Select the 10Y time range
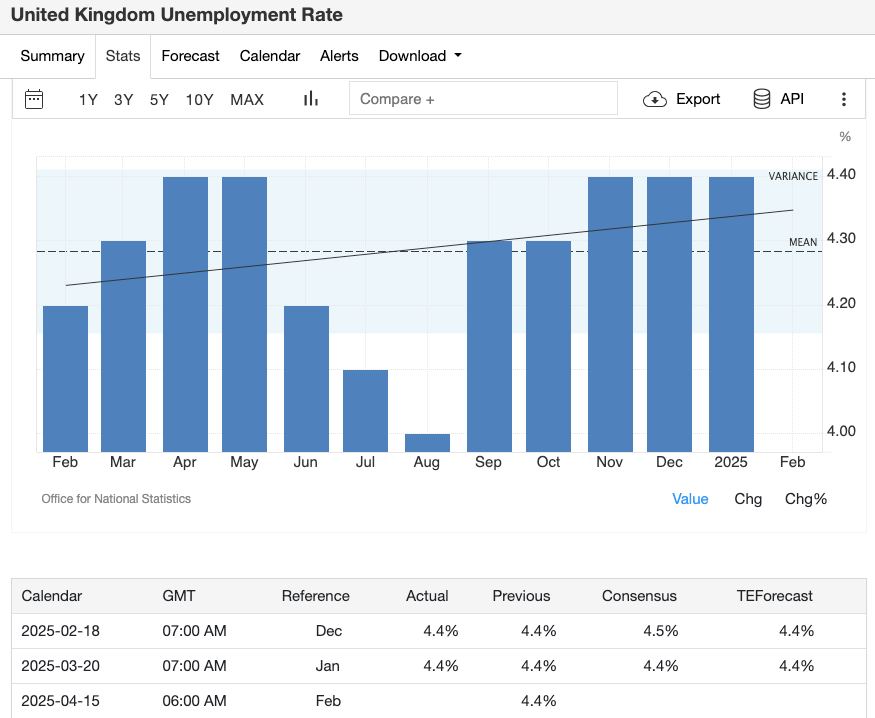The image size is (875, 718). coord(199,99)
